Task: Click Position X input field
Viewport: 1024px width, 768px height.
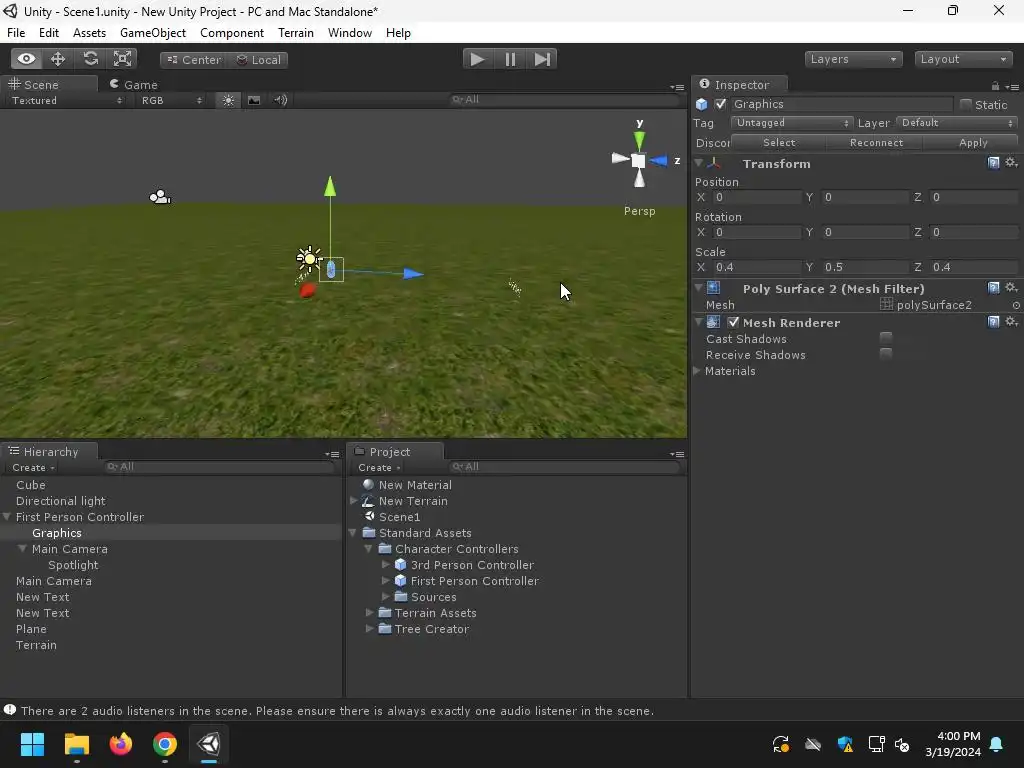Action: tap(756, 197)
